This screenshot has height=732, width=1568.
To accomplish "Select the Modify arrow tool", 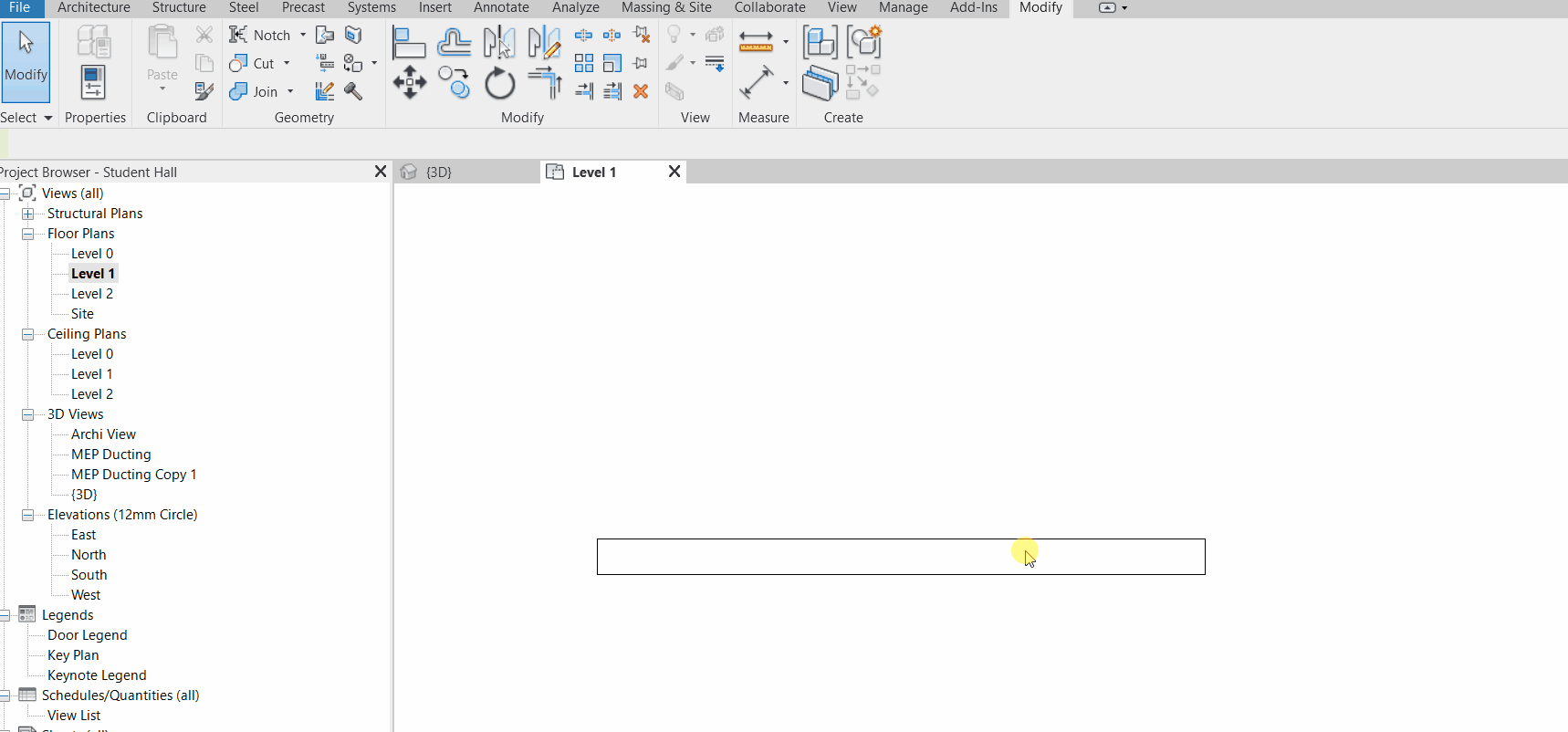I will 26,61.
